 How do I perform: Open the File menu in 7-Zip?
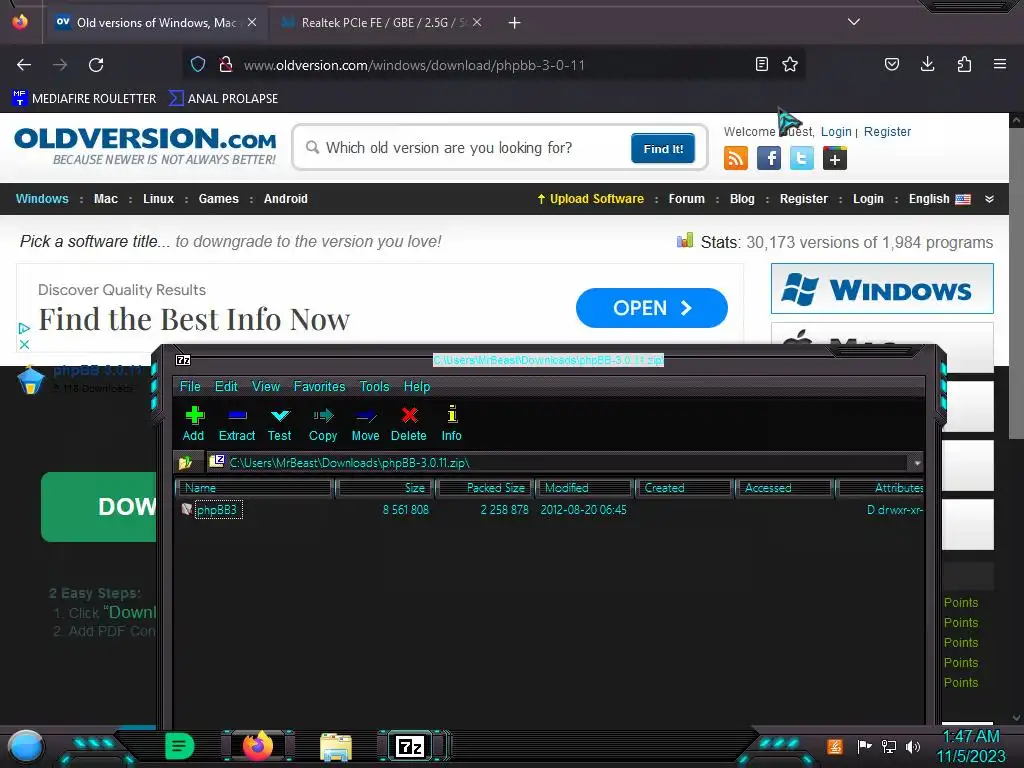click(190, 386)
